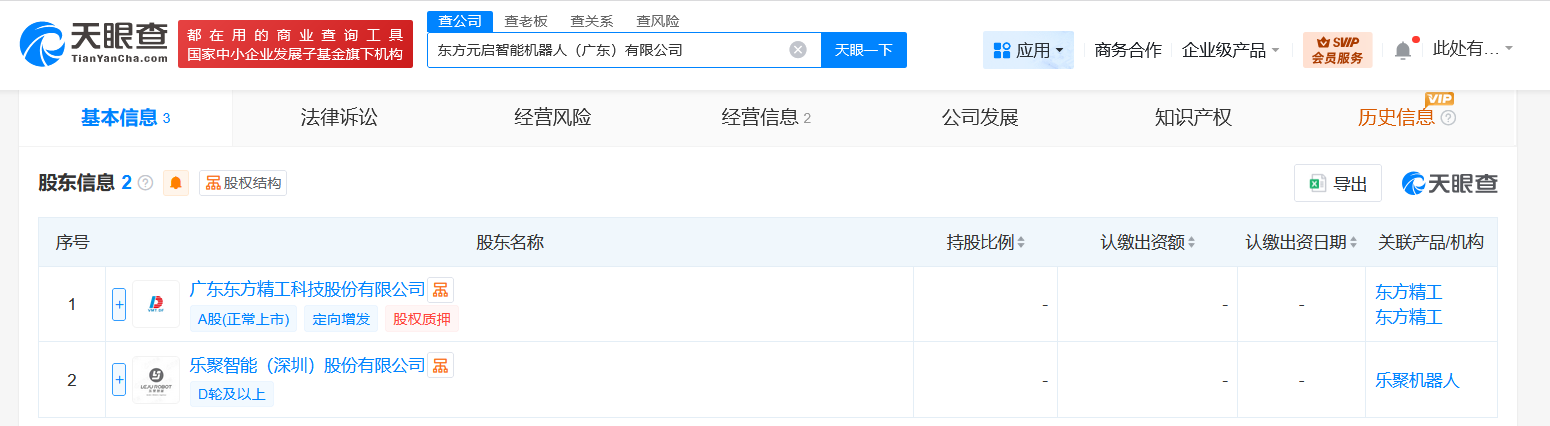The image size is (1550, 426).
Task: Switch to the 法律诉讼 tab
Action: (x=339, y=118)
